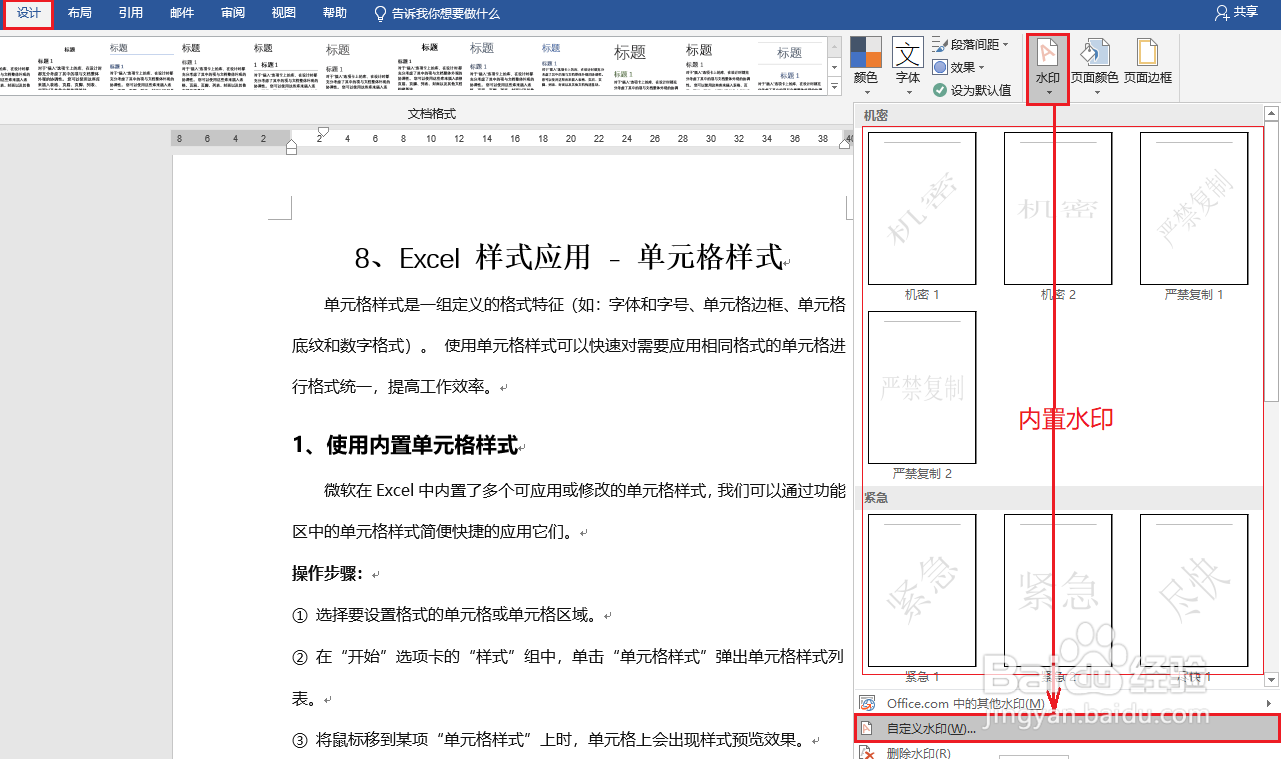The width and height of the screenshot is (1281, 759).
Task: Switch to the 布局 ribbon tab
Action: (x=79, y=13)
